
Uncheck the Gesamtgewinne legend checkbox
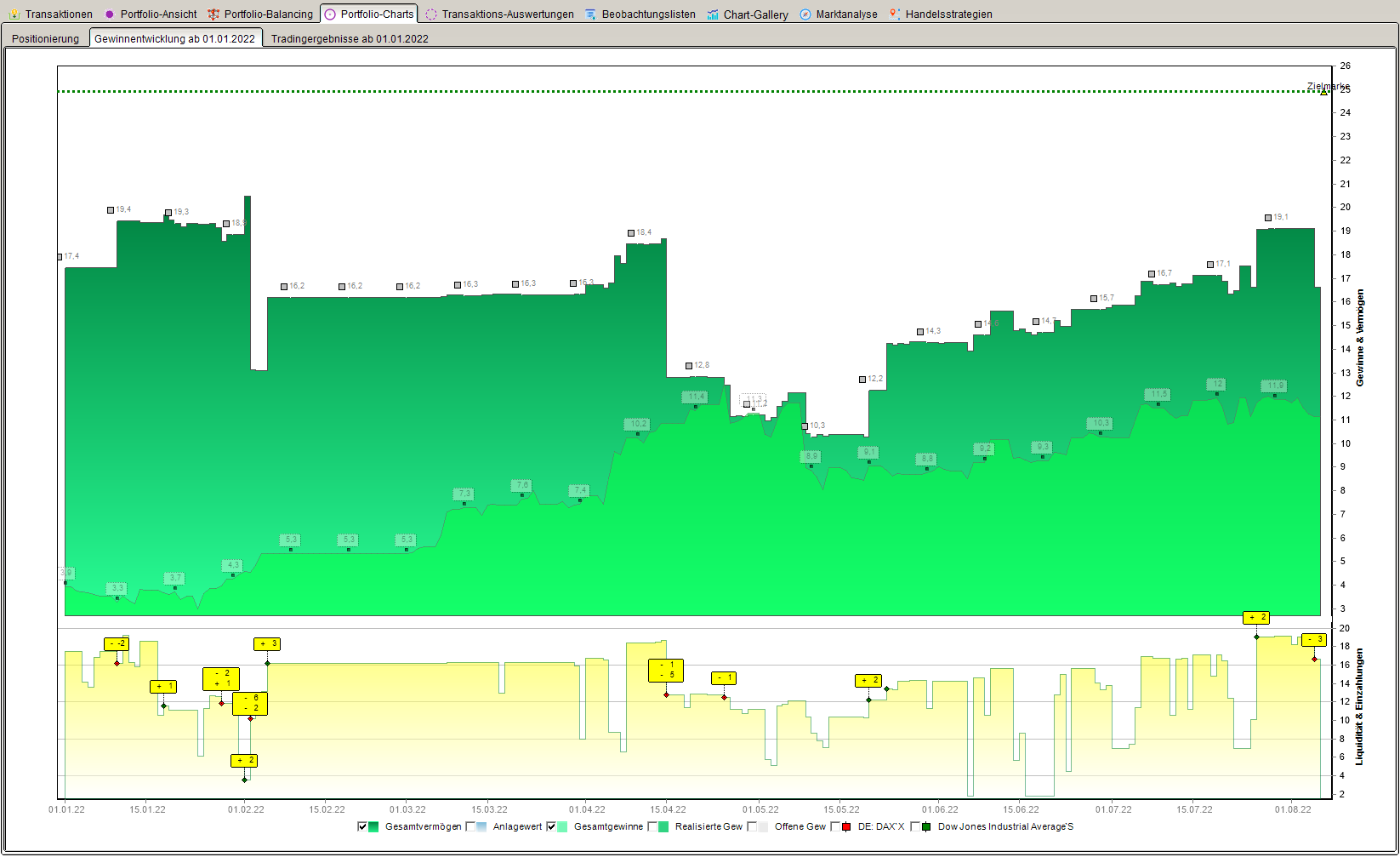click(x=551, y=826)
